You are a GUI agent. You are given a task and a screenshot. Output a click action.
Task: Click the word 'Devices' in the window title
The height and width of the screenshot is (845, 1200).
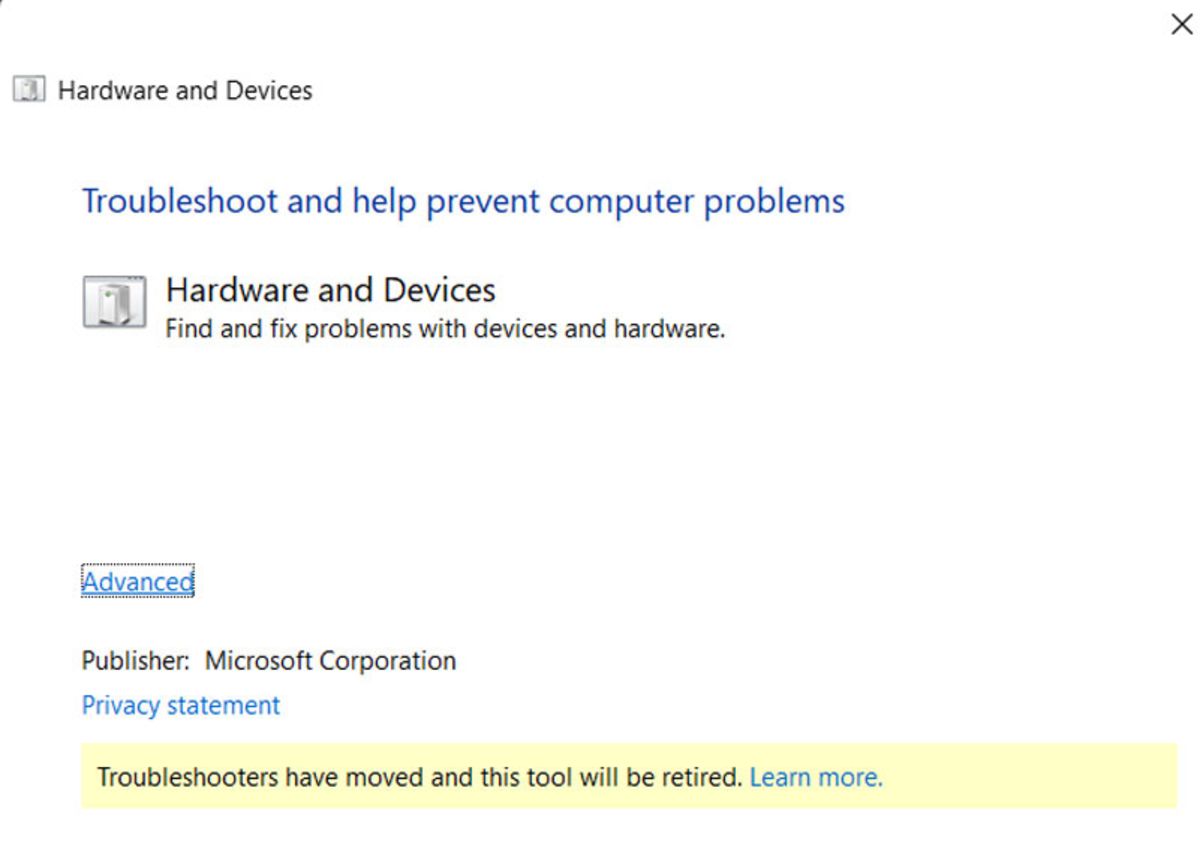click(x=269, y=90)
